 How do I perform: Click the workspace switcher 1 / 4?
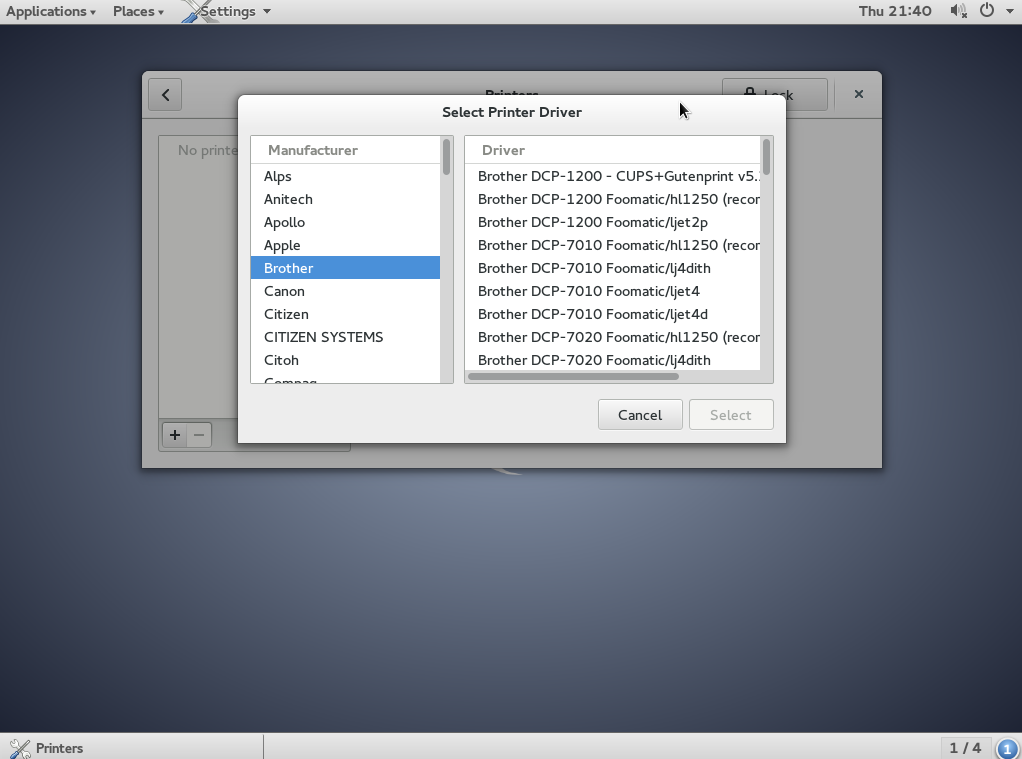coord(965,748)
